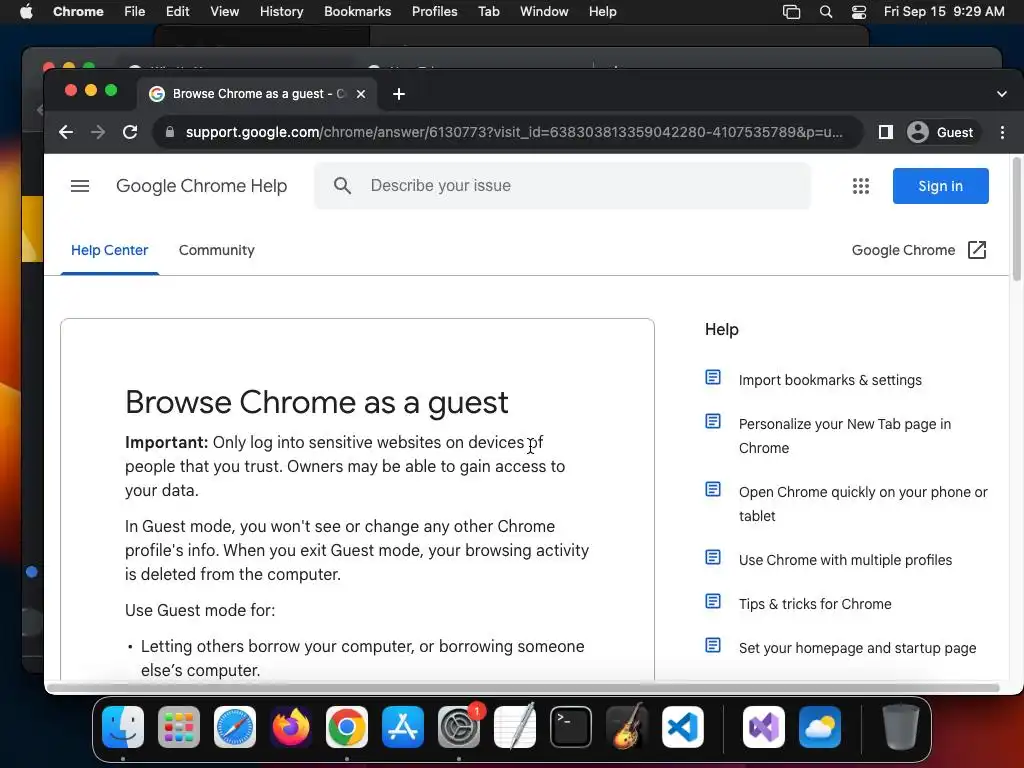1024x768 pixels.
Task: Open the Apple menu
Action: (x=26, y=12)
